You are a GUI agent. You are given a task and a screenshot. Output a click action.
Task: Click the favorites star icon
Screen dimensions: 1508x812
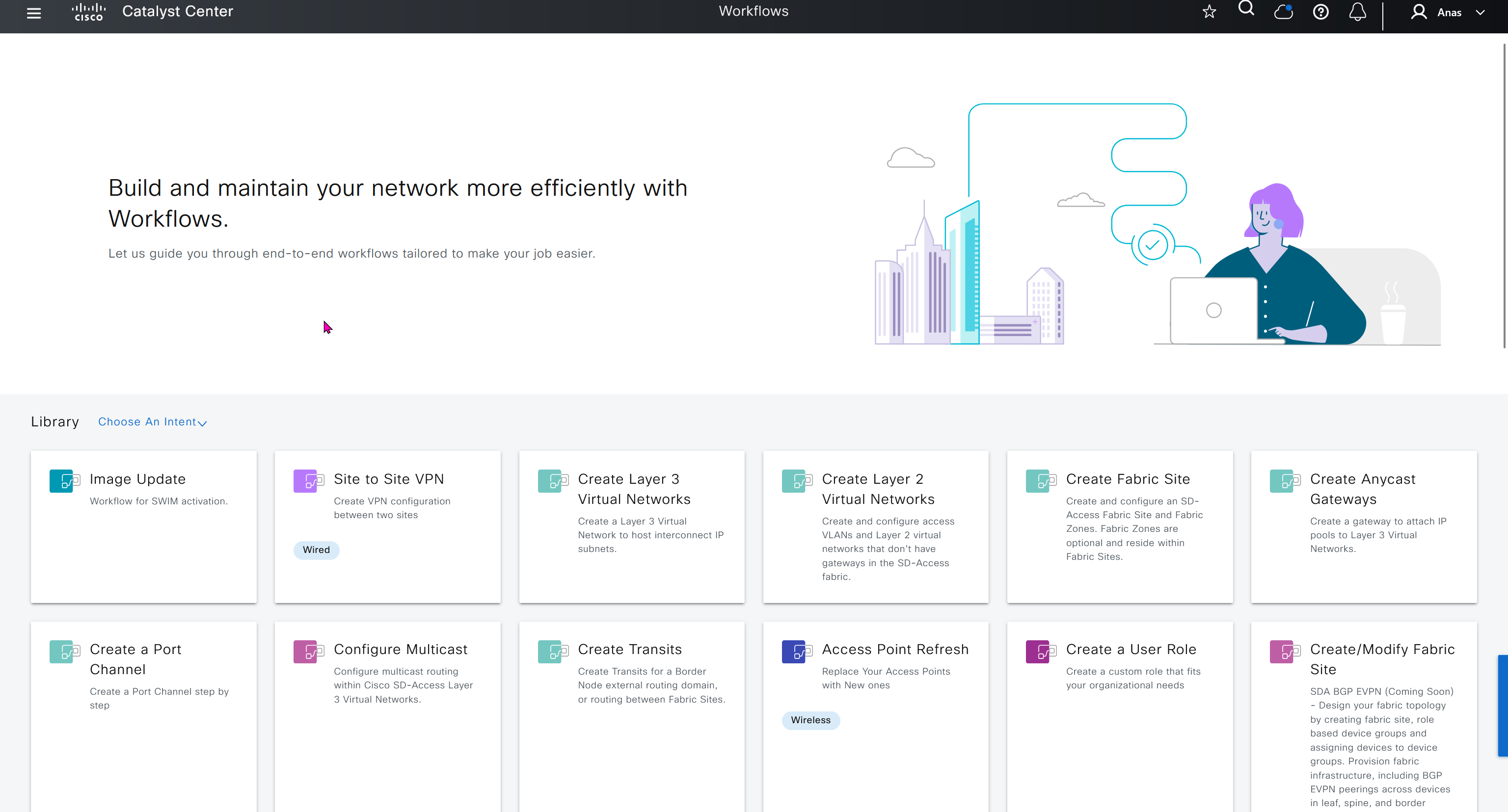[x=1210, y=12]
